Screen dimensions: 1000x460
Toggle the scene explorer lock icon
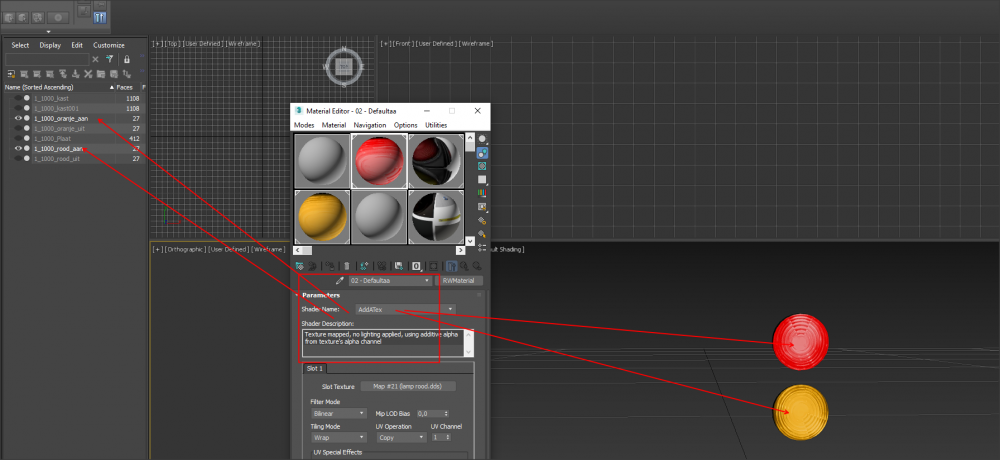[x=127, y=59]
